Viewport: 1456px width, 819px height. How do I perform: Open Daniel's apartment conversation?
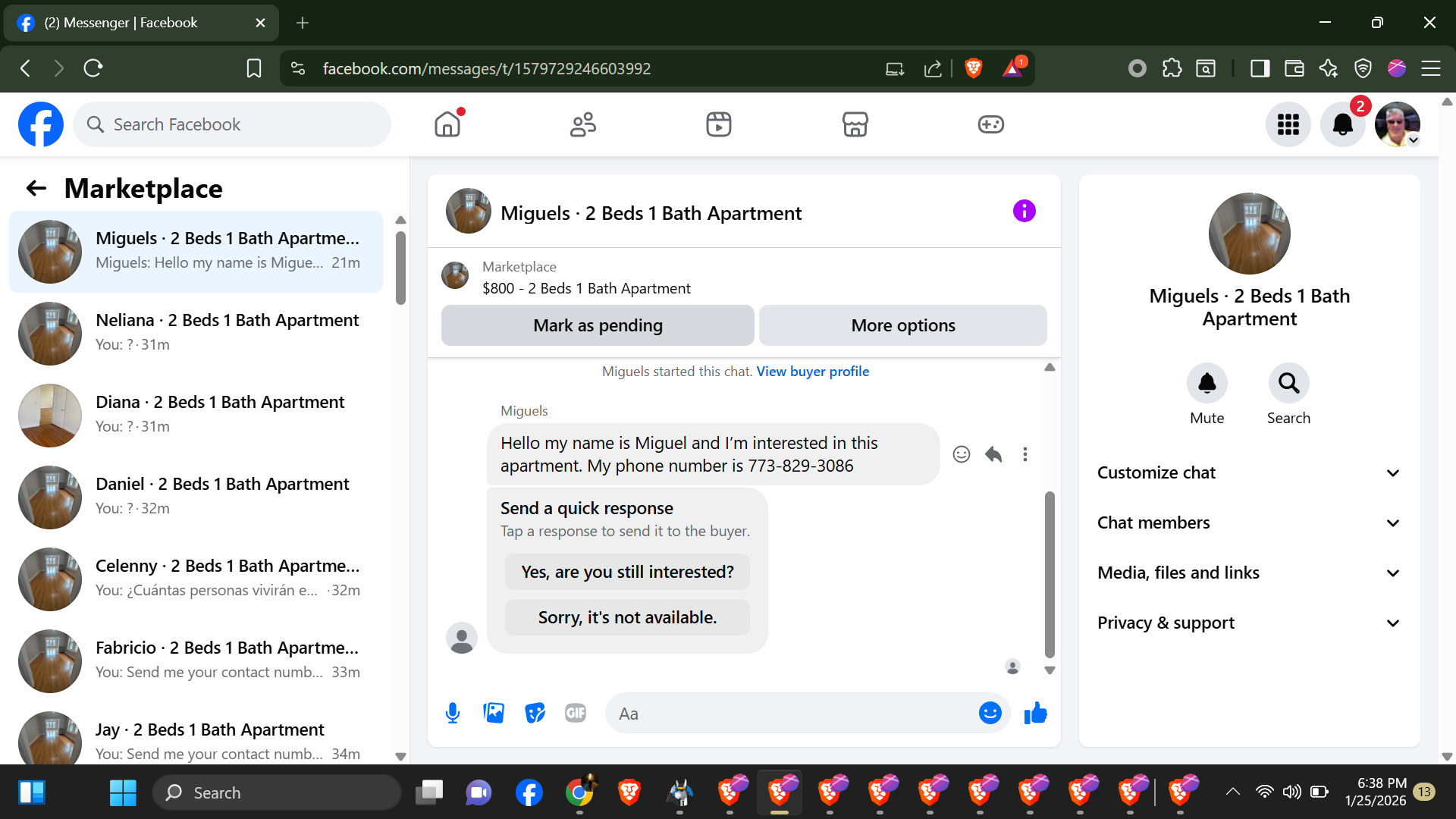tap(196, 497)
